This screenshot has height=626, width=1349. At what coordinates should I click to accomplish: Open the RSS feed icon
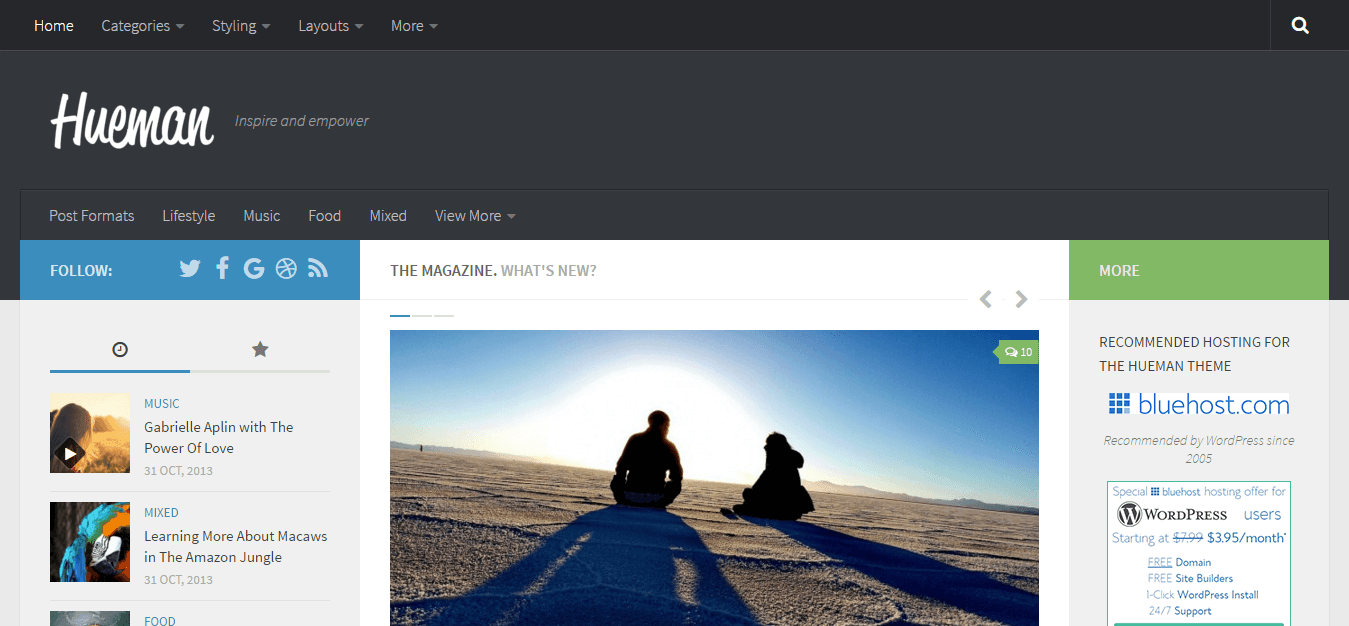tap(318, 268)
